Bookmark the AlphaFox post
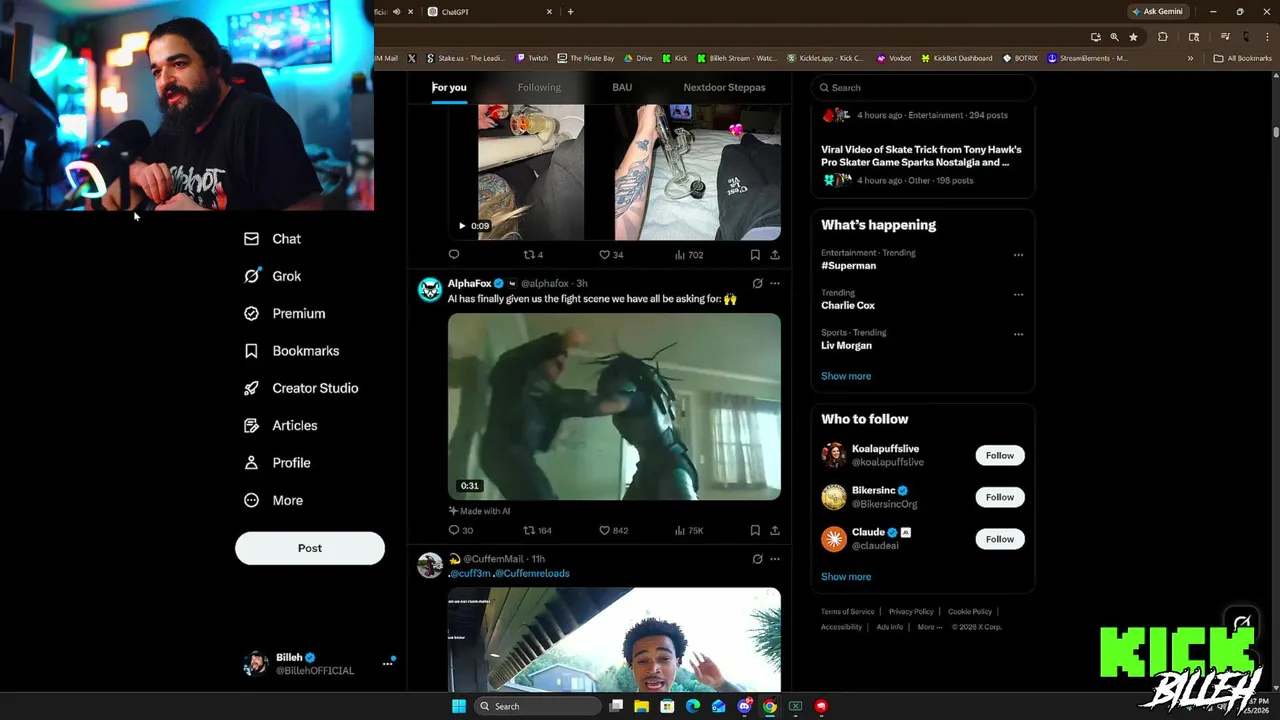 pos(755,530)
